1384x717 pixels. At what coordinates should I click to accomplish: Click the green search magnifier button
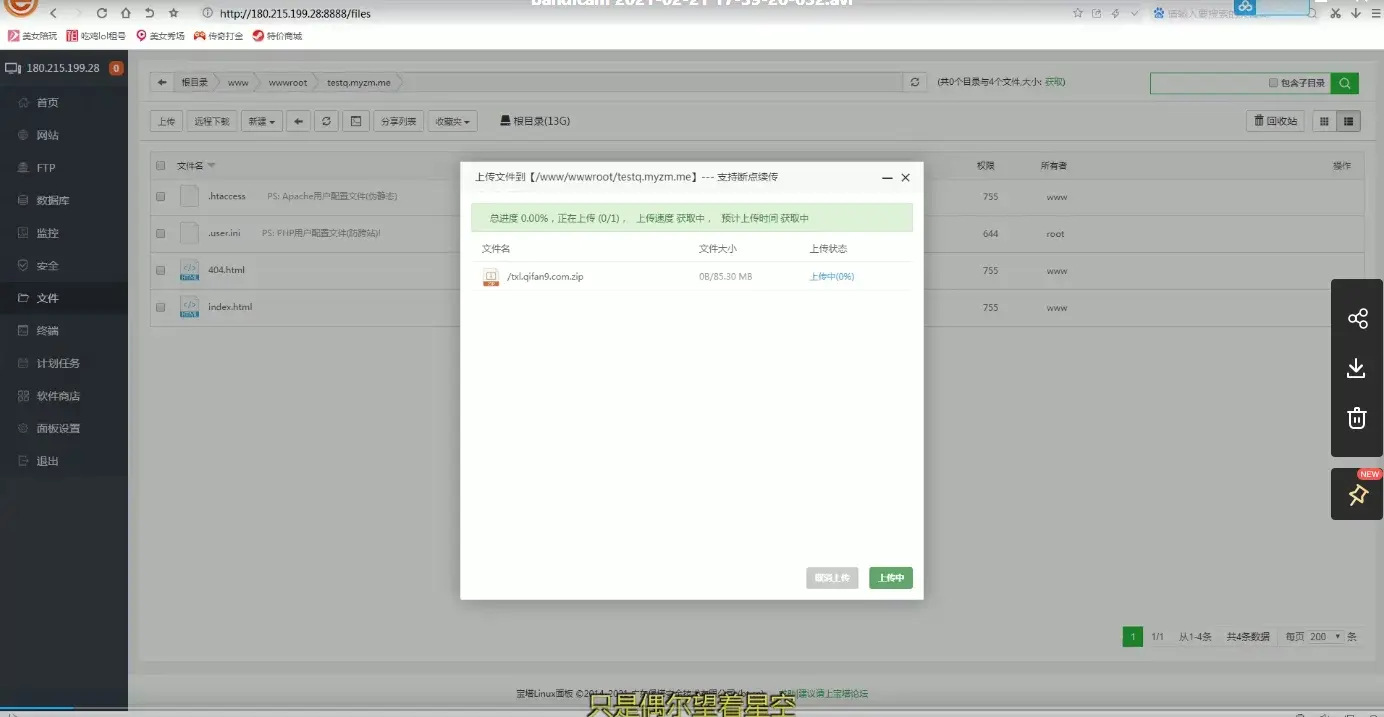(1346, 83)
